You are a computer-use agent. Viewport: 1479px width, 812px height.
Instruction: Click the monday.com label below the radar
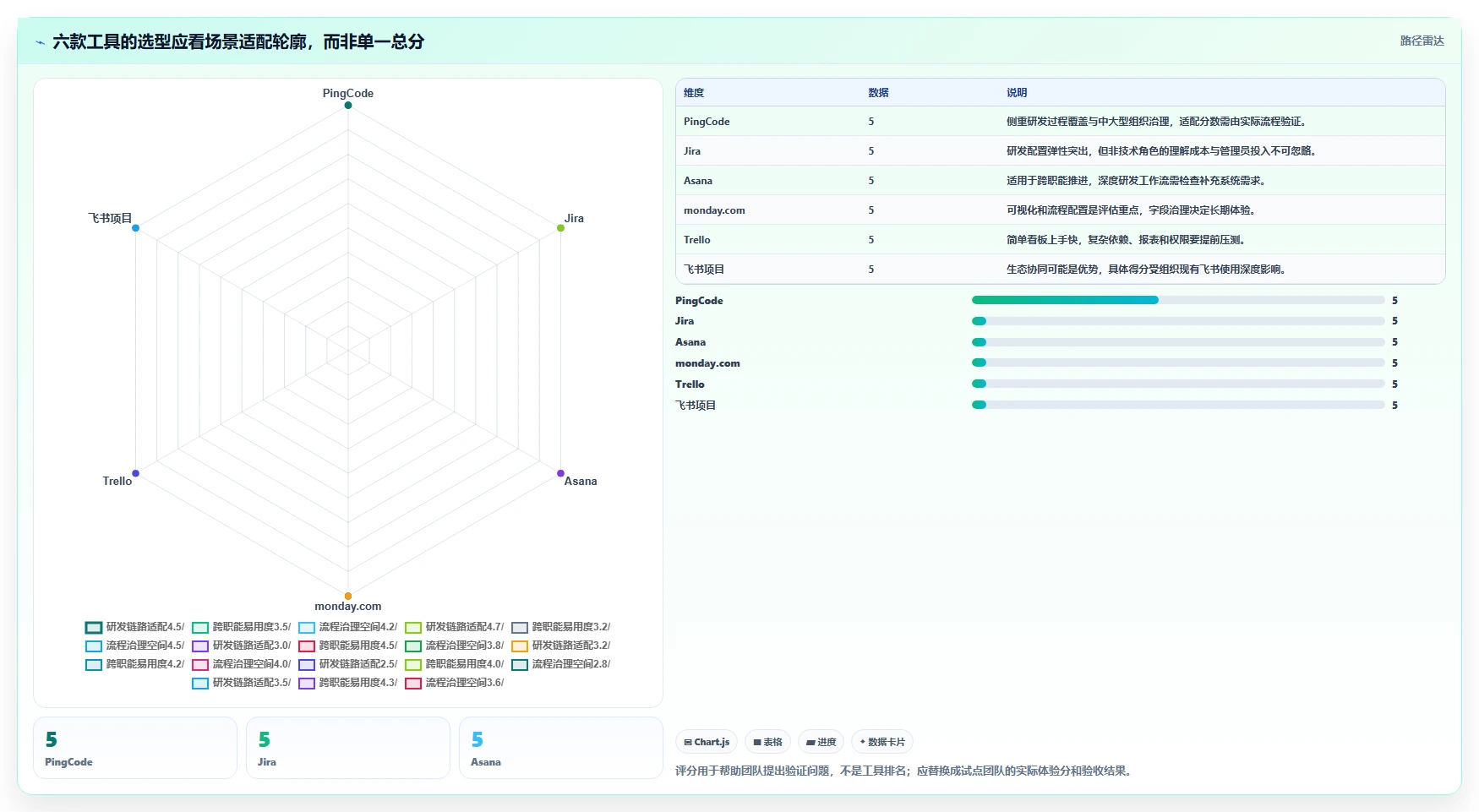click(348, 607)
